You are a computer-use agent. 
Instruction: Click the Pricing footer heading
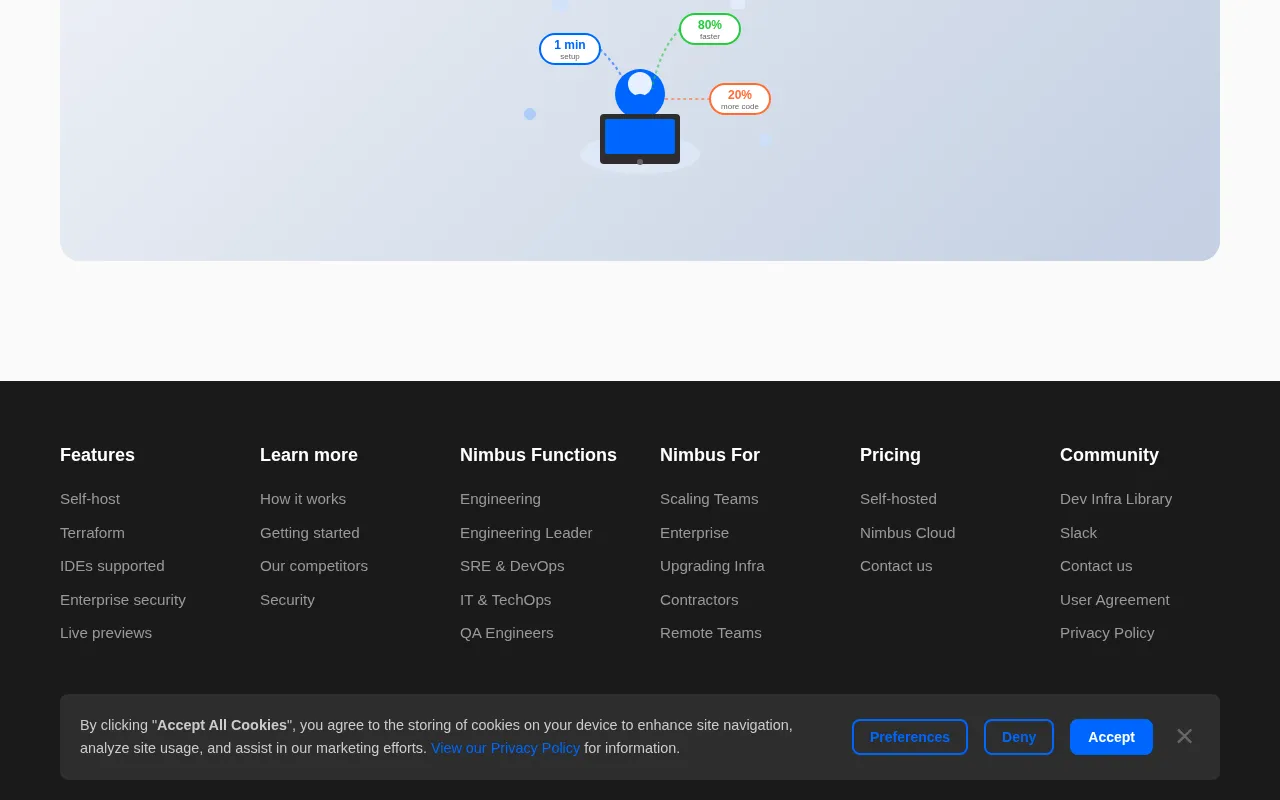(x=890, y=455)
